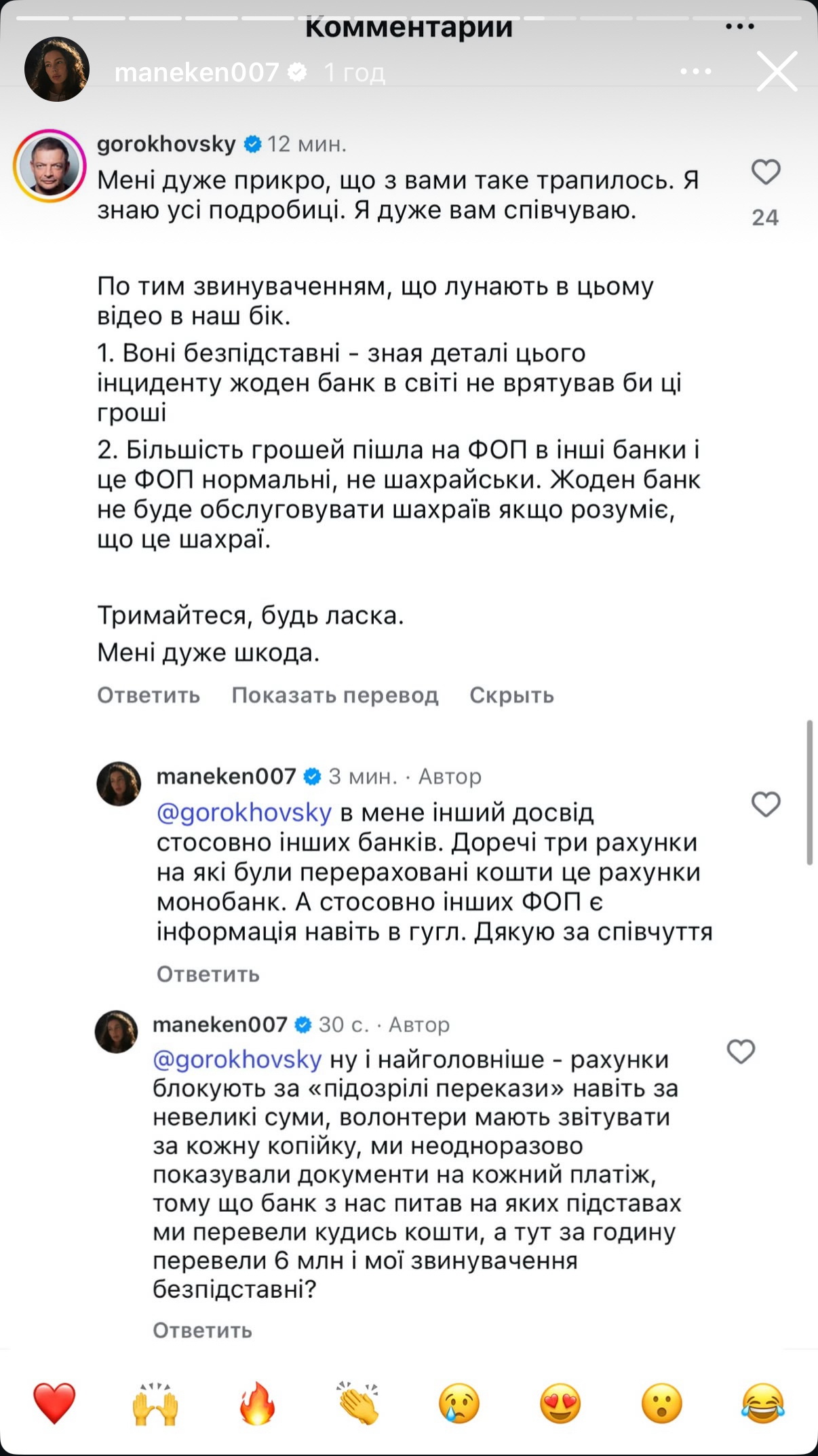The height and width of the screenshot is (1456, 818).
Task: Open the @gorokhovsky mention in the 3 мин. reply
Action: coord(244,813)
